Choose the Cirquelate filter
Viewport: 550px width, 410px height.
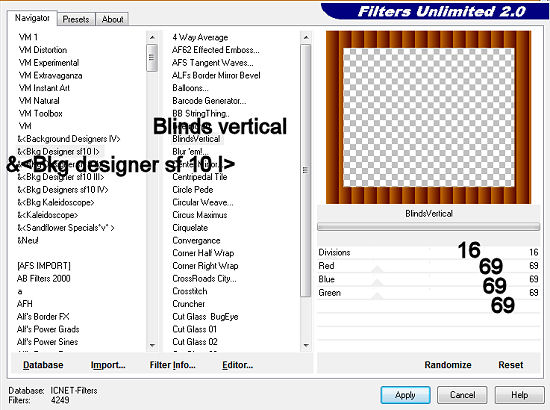click(x=190, y=228)
